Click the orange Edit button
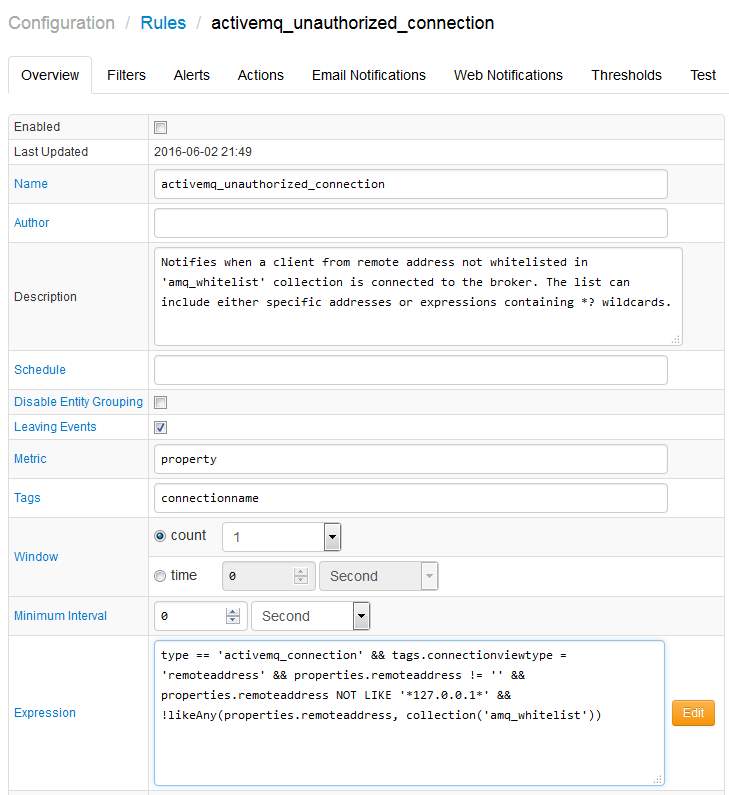 [693, 713]
